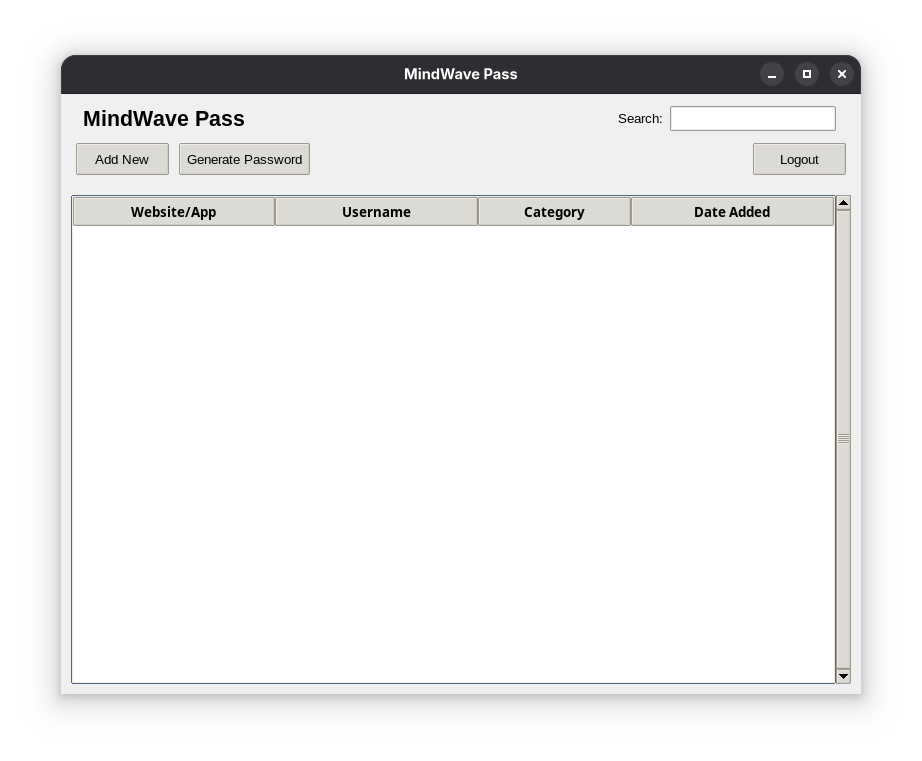Log out using the Logout button
The width and height of the screenshot is (922, 761).
(799, 159)
